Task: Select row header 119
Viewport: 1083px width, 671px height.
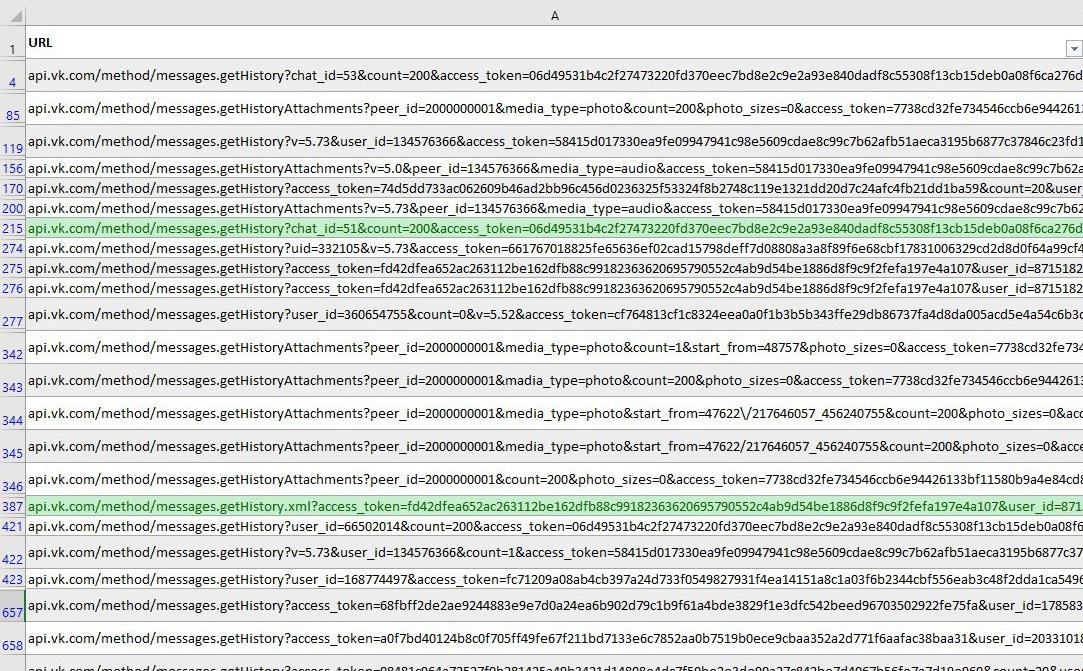Action: pyautogui.click(x=12, y=142)
